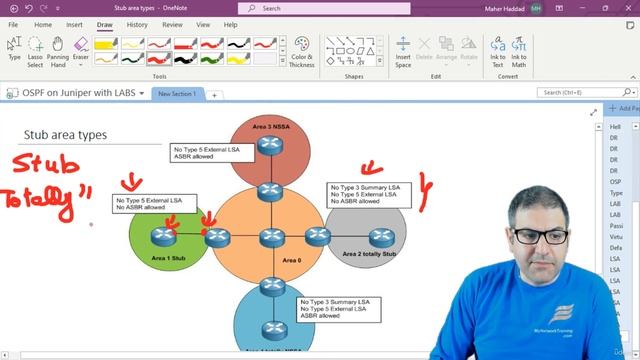This screenshot has height=360, width=640.
Task: Open the Help tab
Action: [230, 25]
